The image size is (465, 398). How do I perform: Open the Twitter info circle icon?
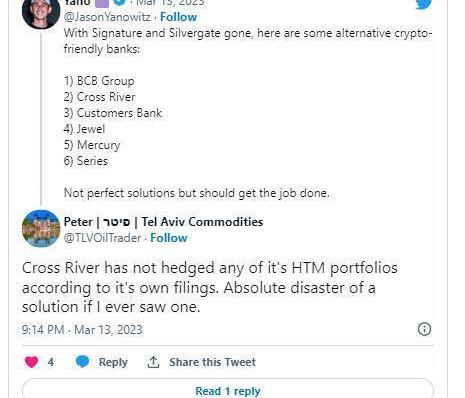[x=424, y=329]
